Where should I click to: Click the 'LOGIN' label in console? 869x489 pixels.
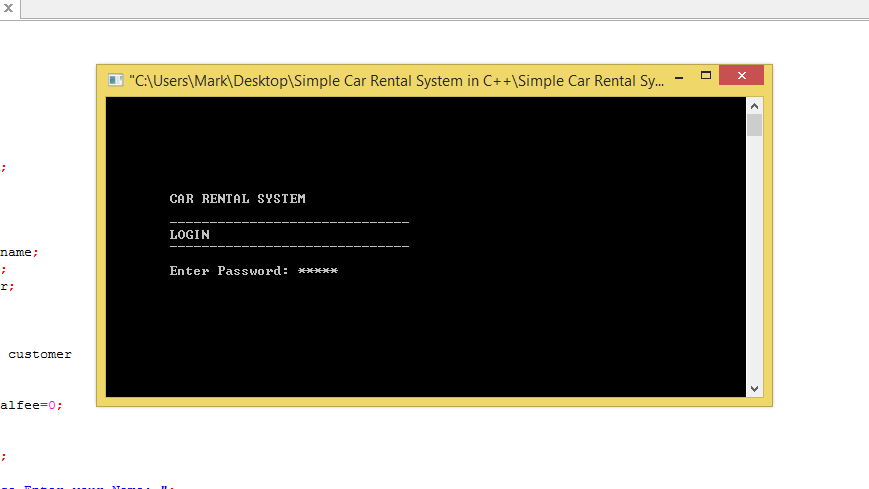tap(189, 235)
